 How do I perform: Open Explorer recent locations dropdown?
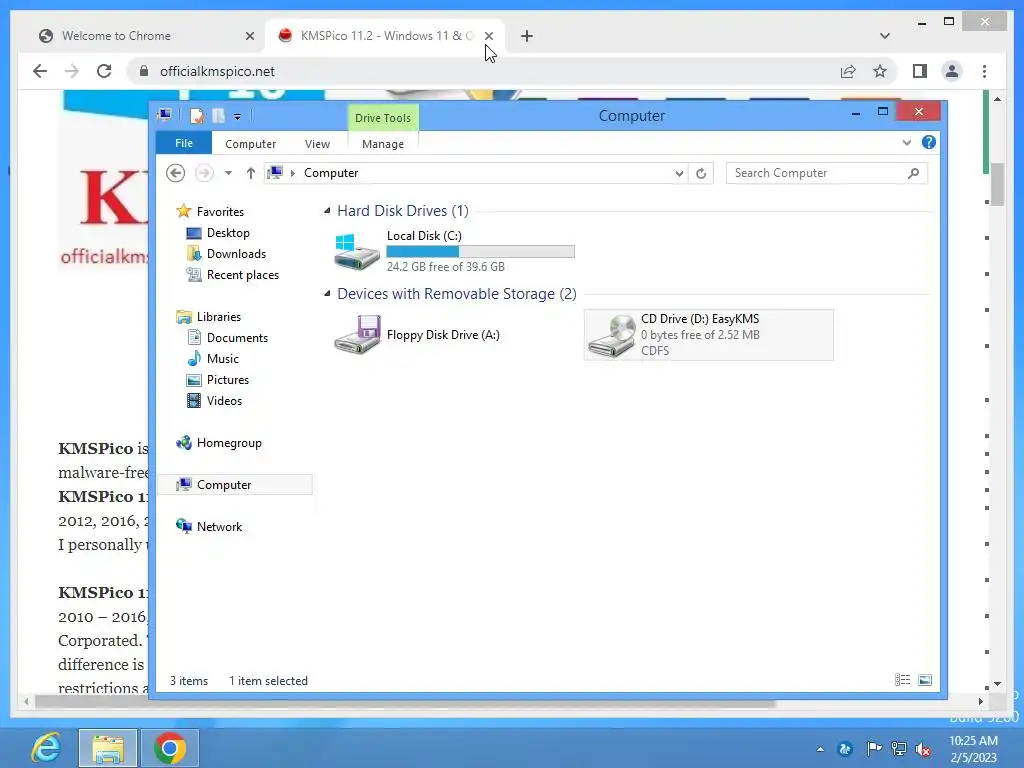tap(228, 173)
